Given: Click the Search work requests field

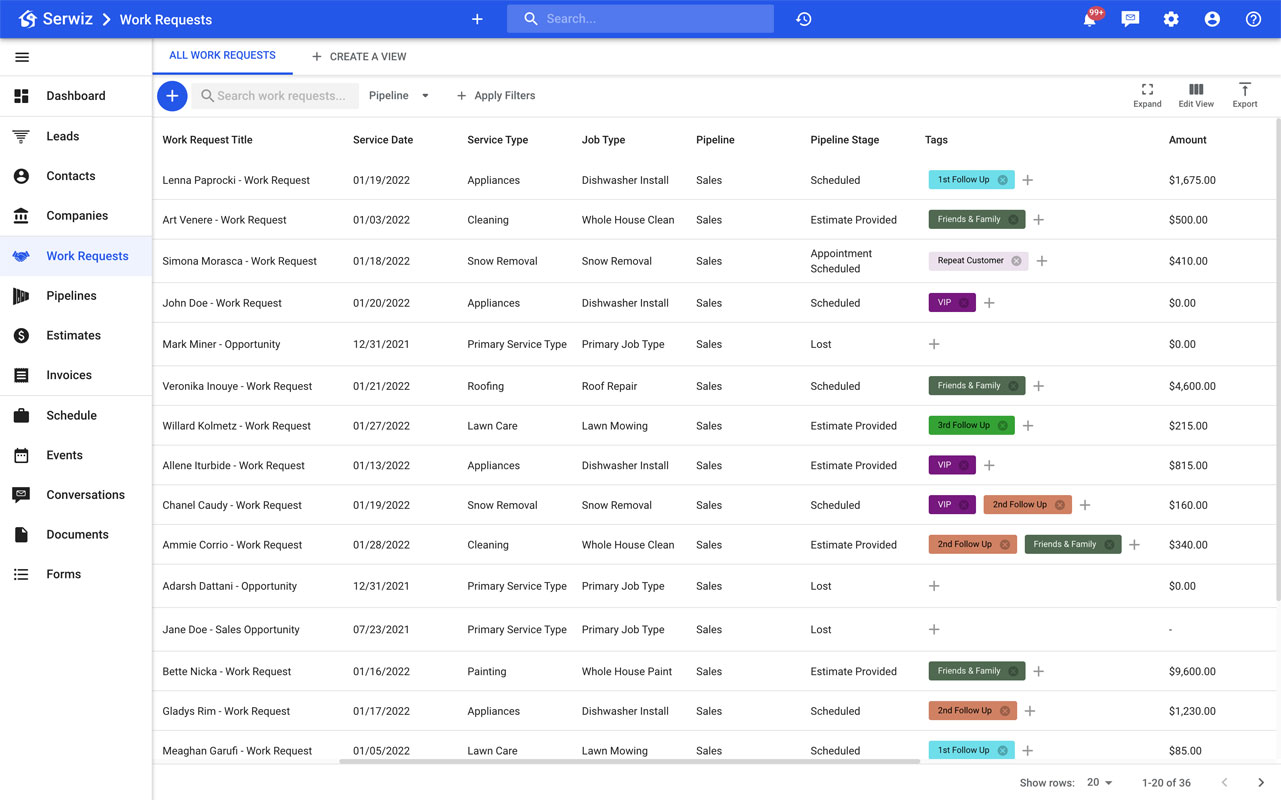Looking at the screenshot, I should click(275, 96).
